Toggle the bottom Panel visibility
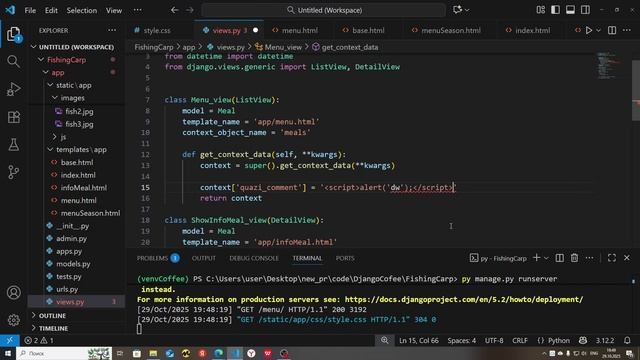 point(570,10)
